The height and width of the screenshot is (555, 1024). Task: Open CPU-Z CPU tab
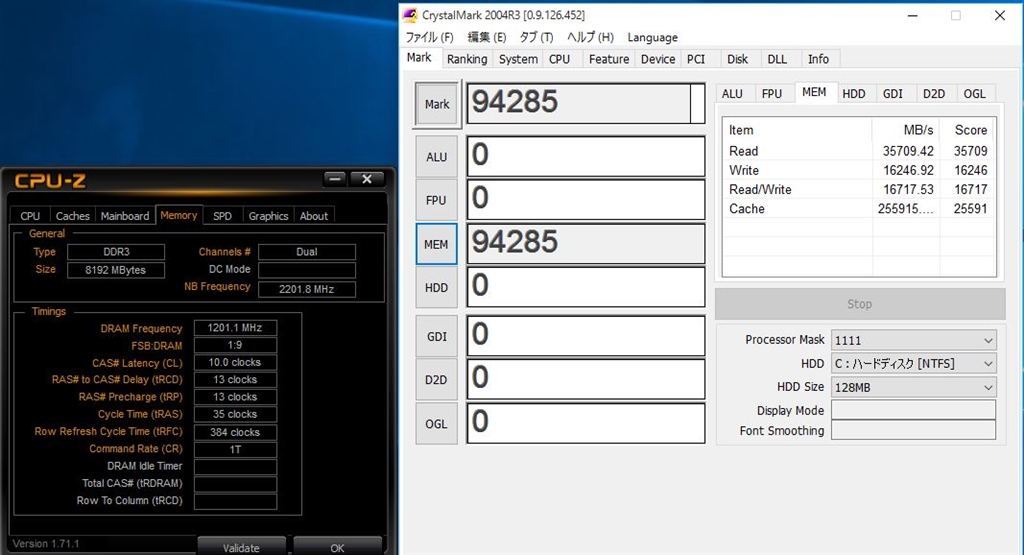click(x=30, y=216)
